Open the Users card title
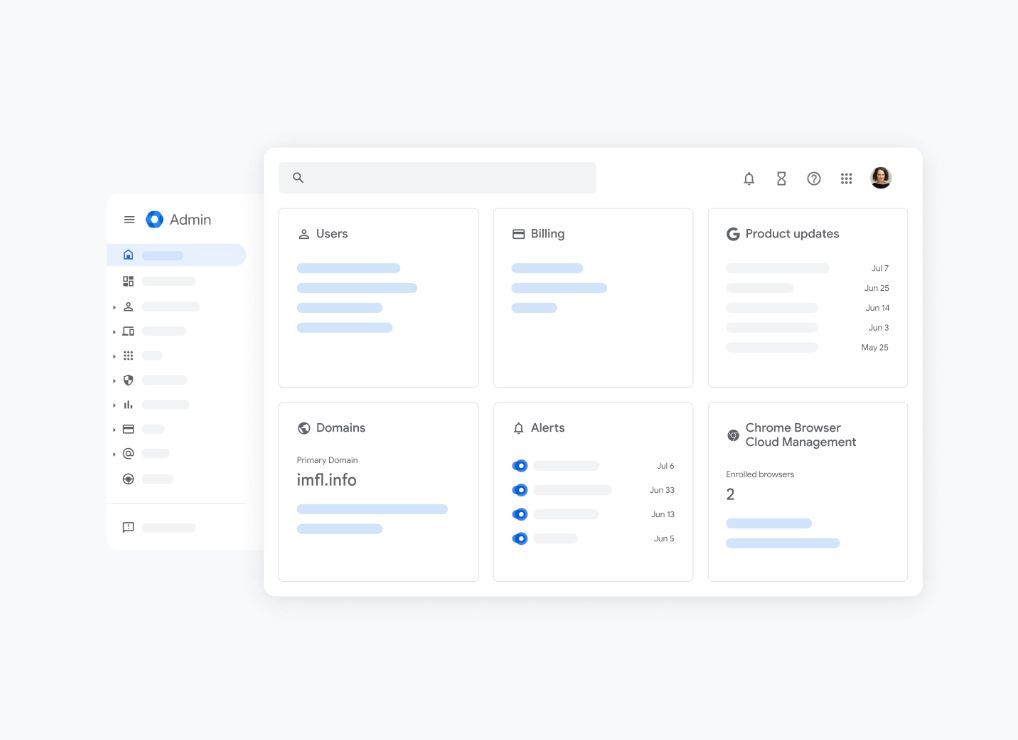Viewport: 1018px width, 740px height. [x=332, y=234]
